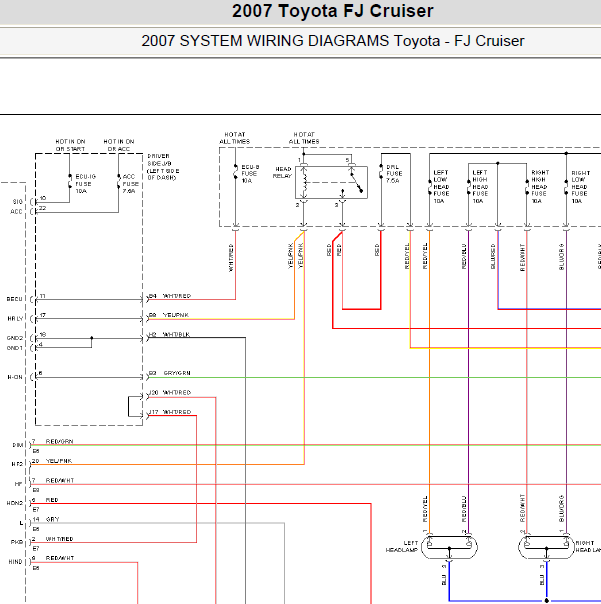Viewport: 601px width, 604px height.
Task: Click the "ACC FUSE" label in the junction box
Action: click(x=130, y=184)
